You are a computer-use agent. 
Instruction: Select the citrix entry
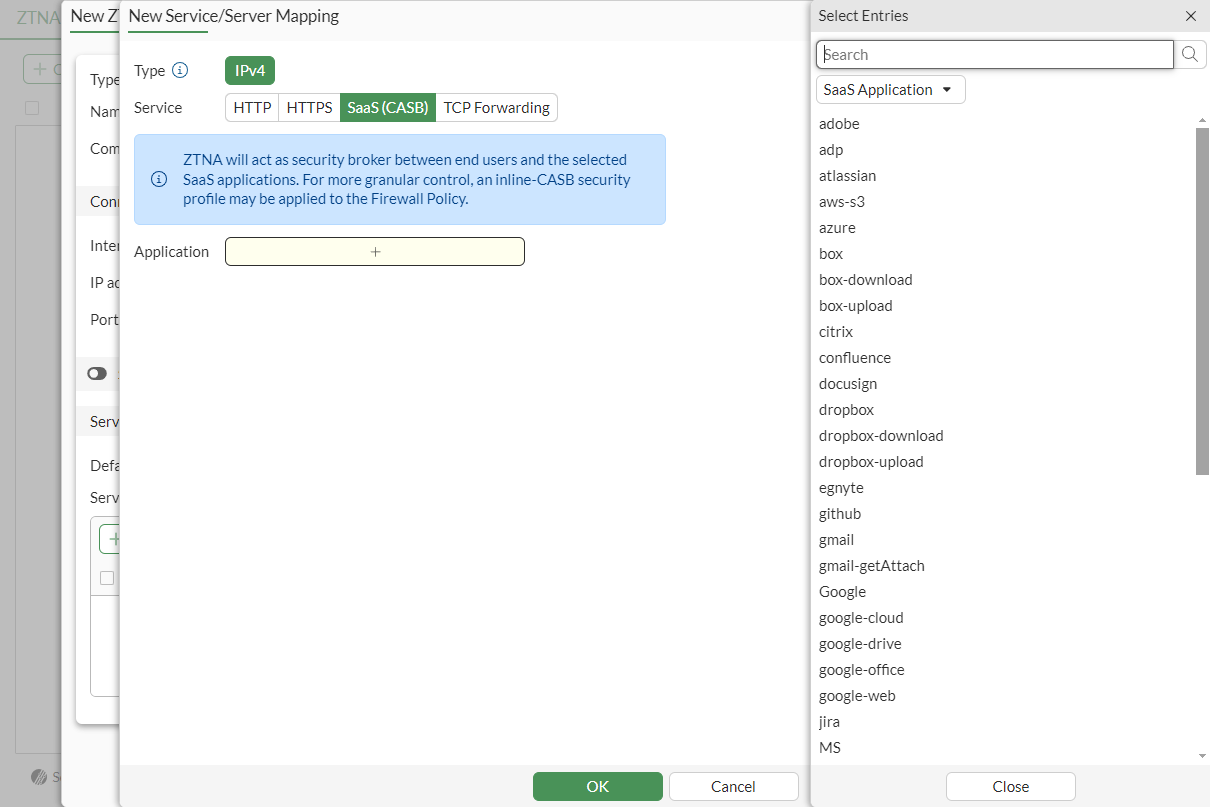[x=836, y=332]
